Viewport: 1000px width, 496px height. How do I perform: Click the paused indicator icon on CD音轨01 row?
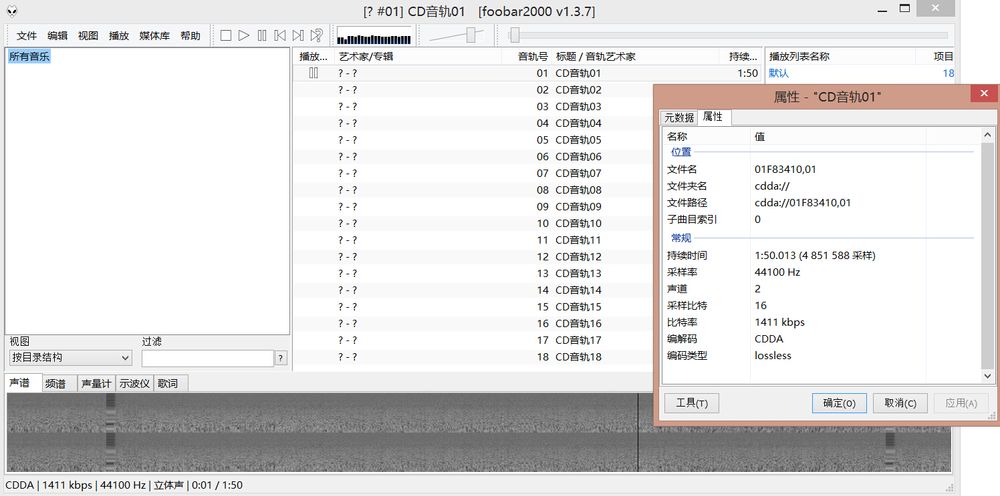[313, 73]
